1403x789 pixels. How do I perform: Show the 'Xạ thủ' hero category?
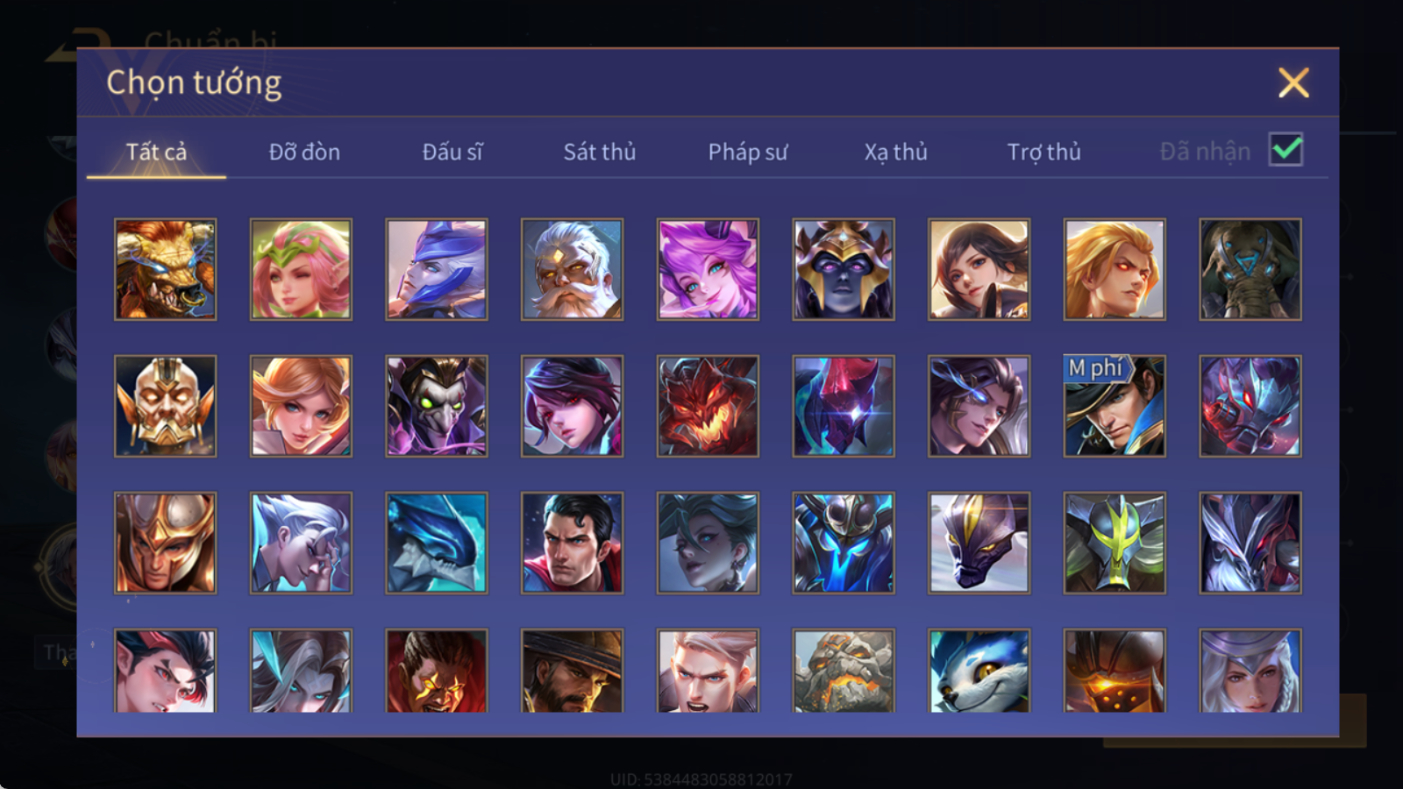click(x=896, y=152)
